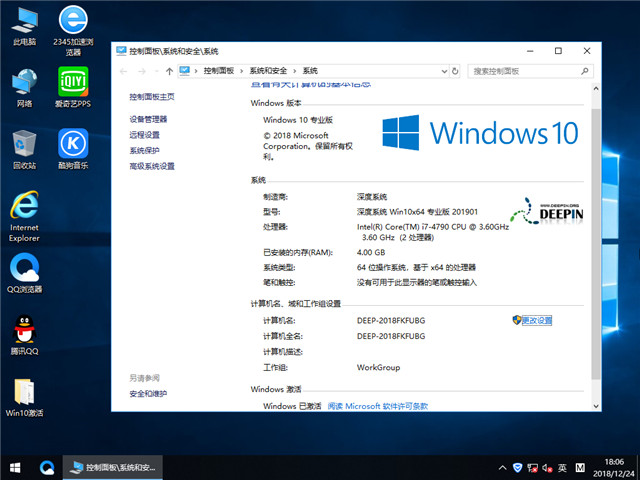Show hidden tray icons chevron

(503, 468)
